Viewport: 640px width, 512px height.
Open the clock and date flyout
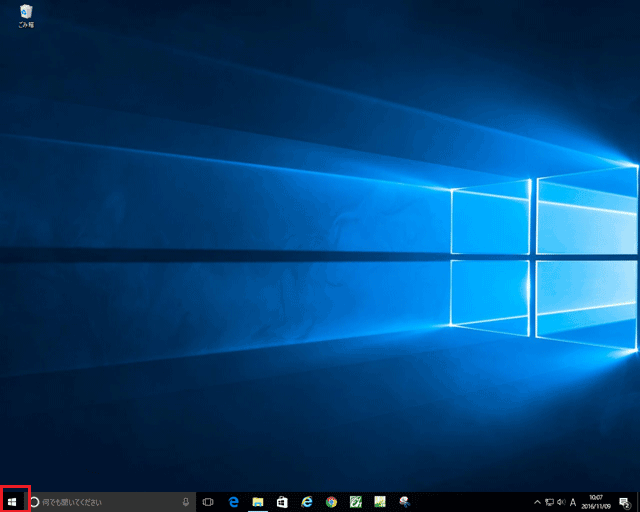click(596, 502)
